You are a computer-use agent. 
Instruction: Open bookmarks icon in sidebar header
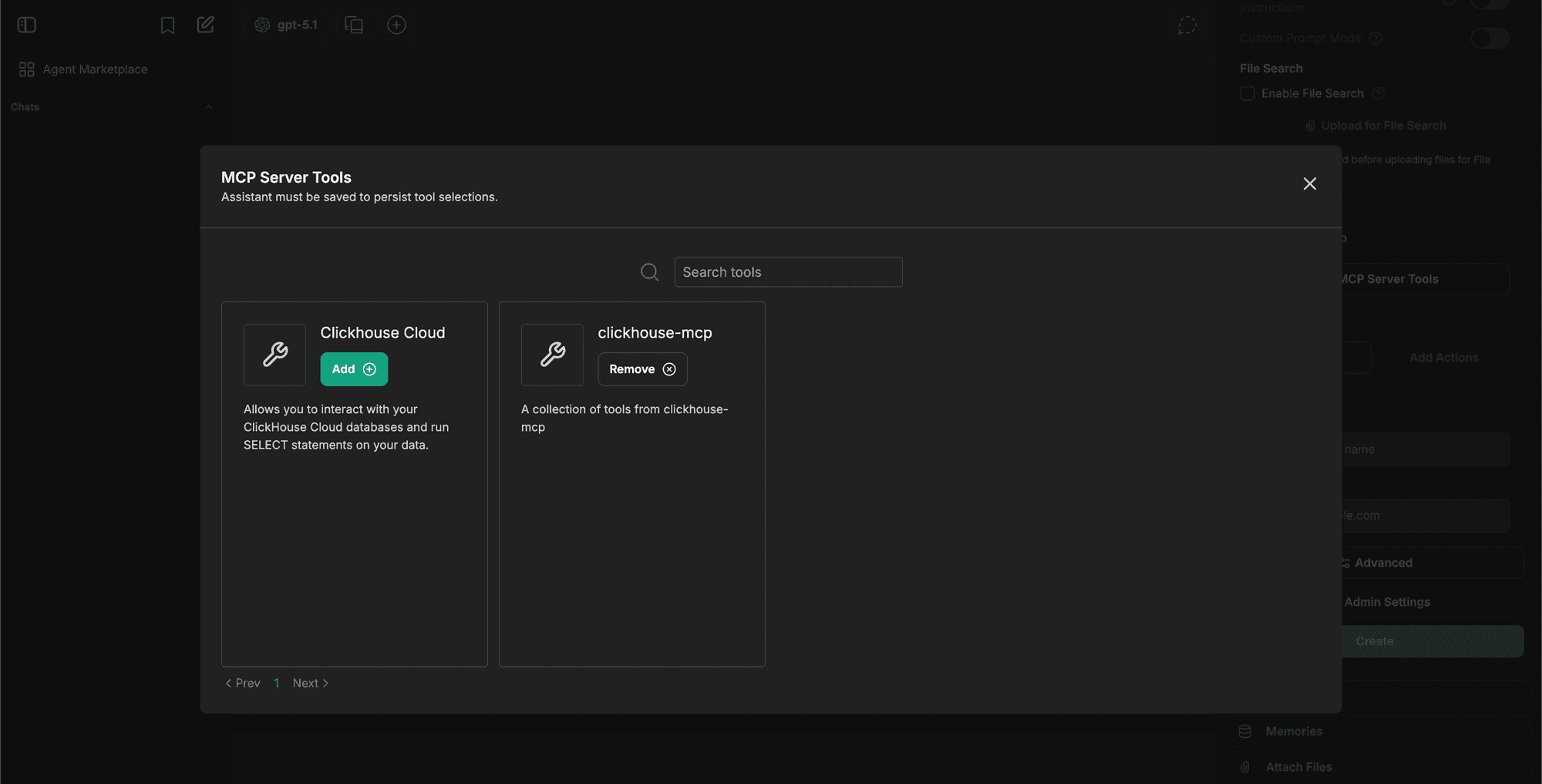[167, 25]
